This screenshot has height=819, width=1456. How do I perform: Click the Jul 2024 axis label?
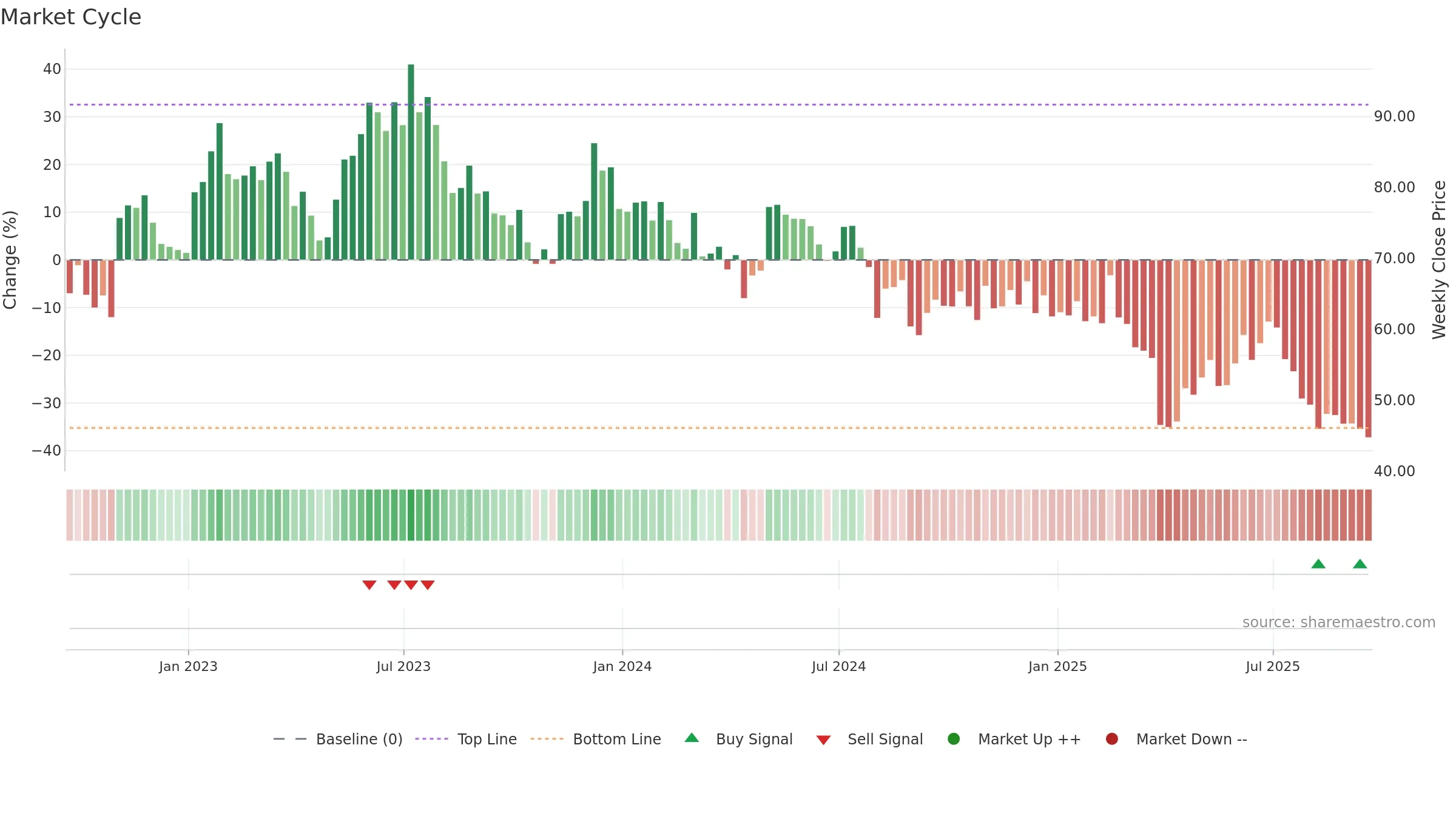click(839, 666)
